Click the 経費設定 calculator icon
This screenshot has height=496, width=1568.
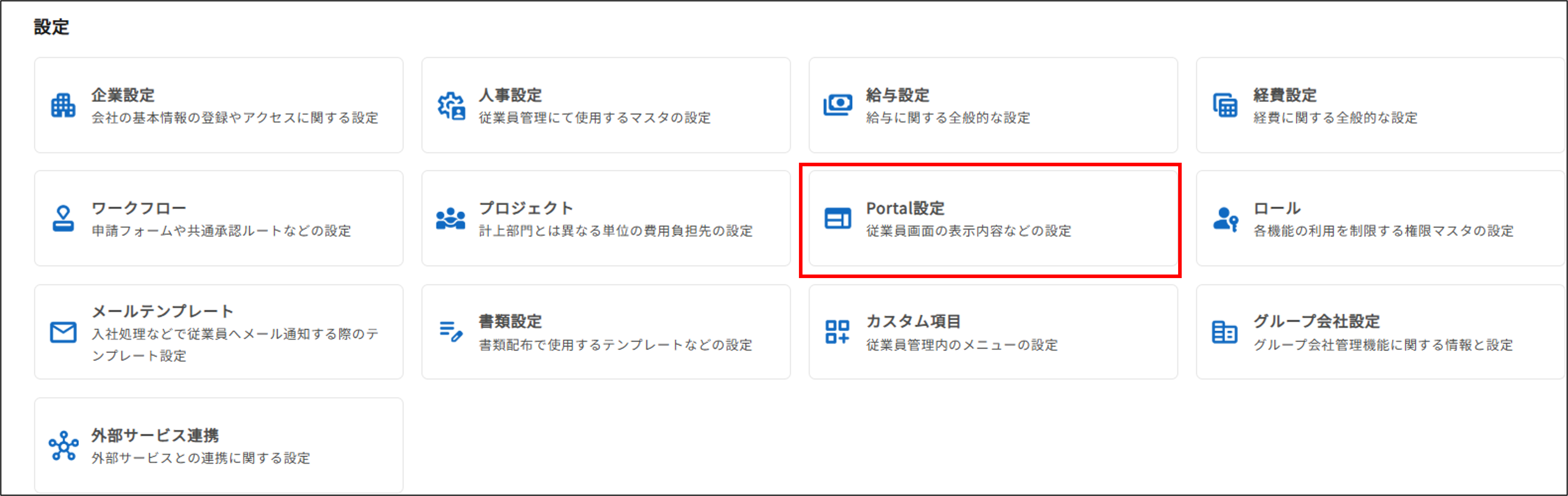click(x=1225, y=105)
